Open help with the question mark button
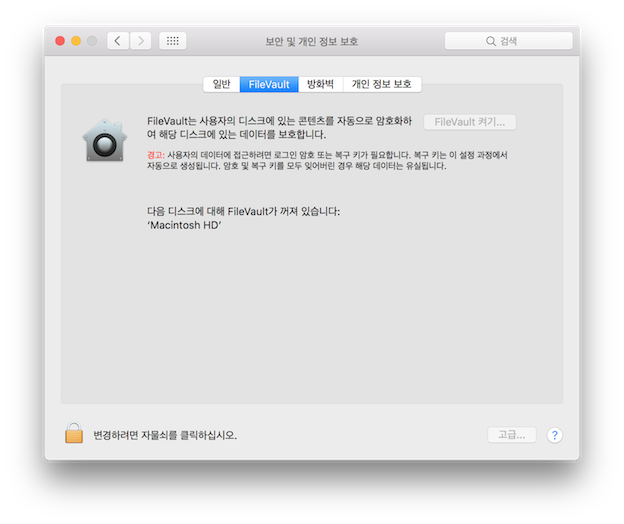Image resolution: width=624 pixels, height=524 pixels. coord(554,435)
